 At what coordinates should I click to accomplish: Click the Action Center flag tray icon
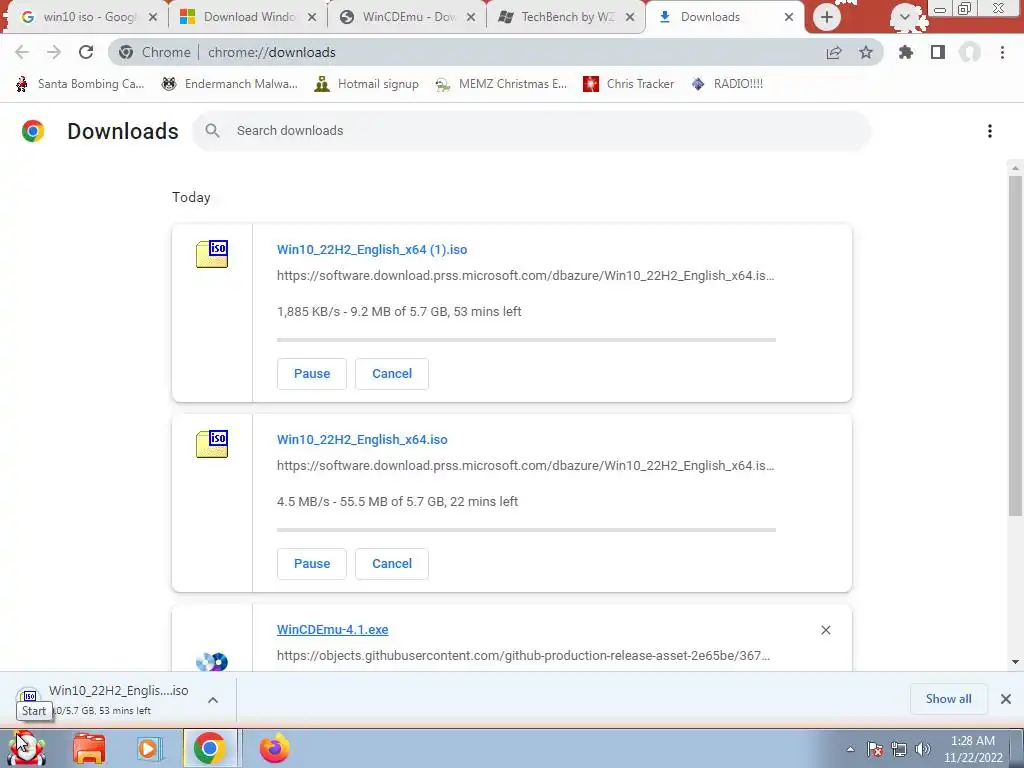pos(875,749)
